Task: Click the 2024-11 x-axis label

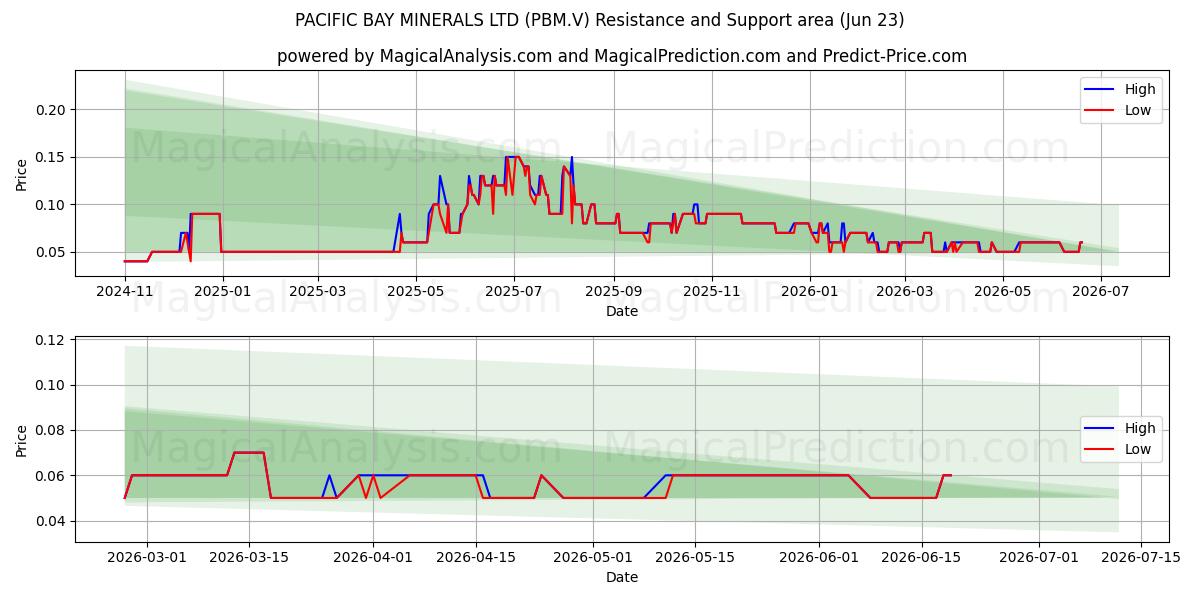Action: click(124, 291)
